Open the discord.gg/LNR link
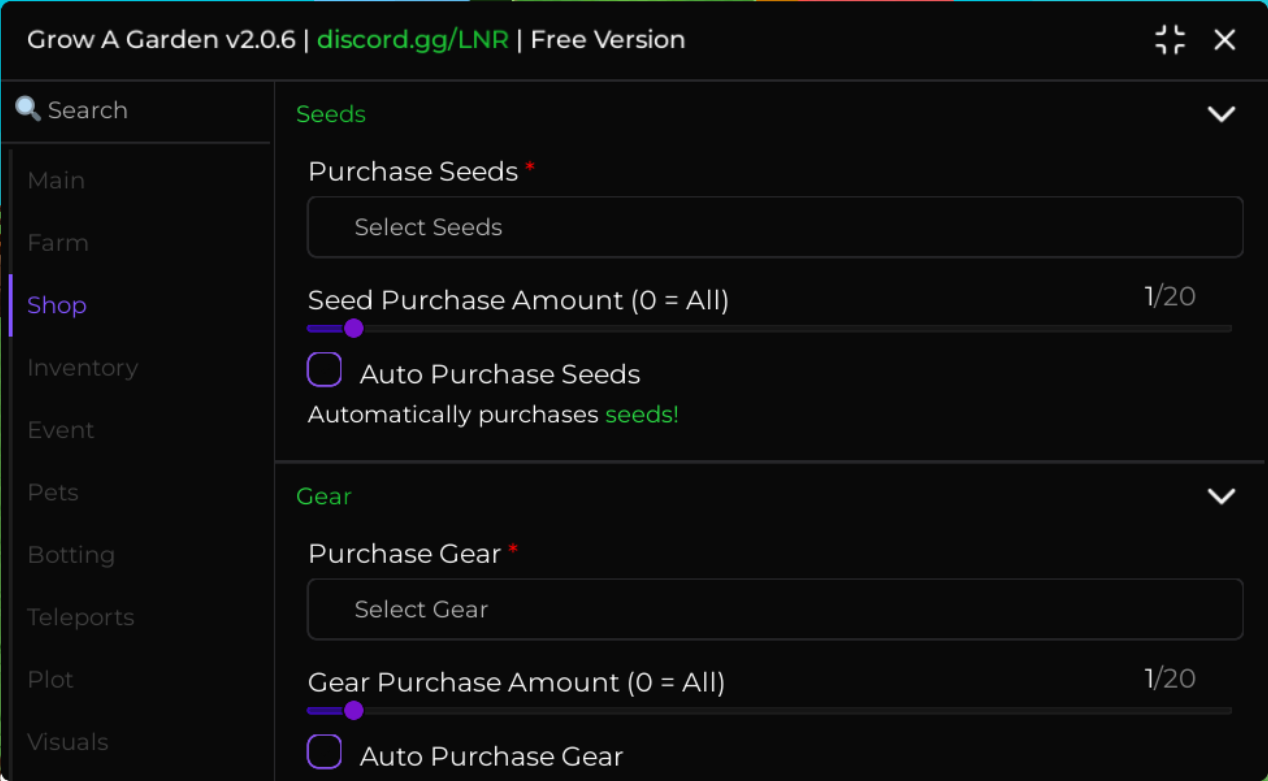Viewport: 1268px width, 781px height. 413,40
